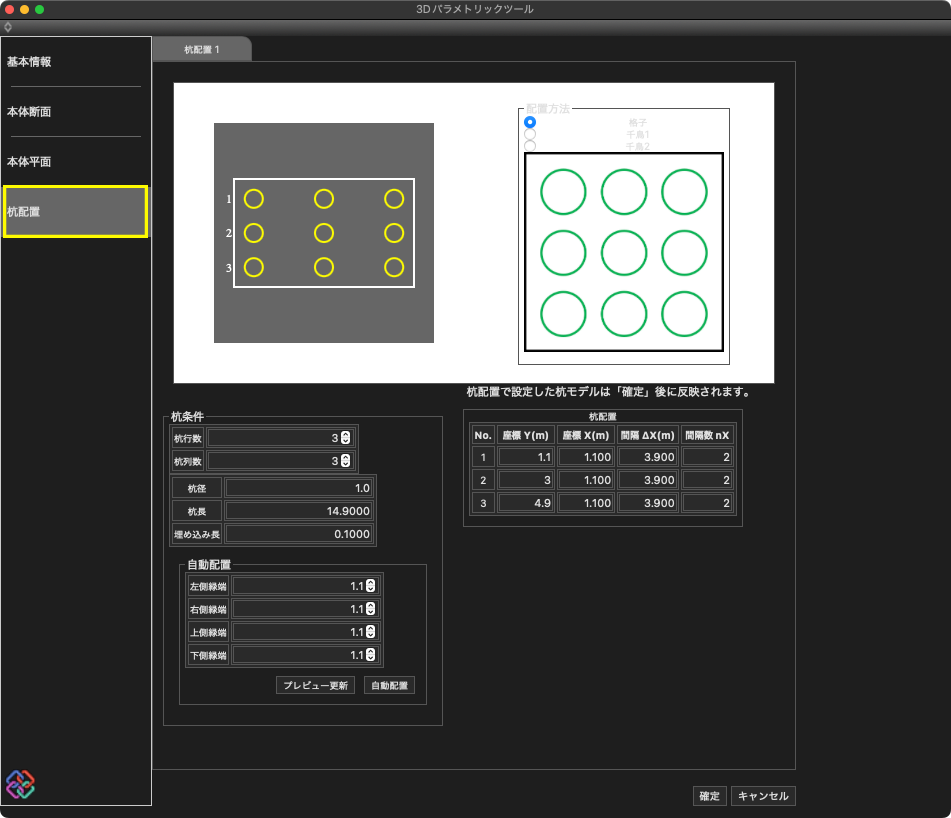Click the app logo in bottom-left corner

pyautogui.click(x=20, y=784)
